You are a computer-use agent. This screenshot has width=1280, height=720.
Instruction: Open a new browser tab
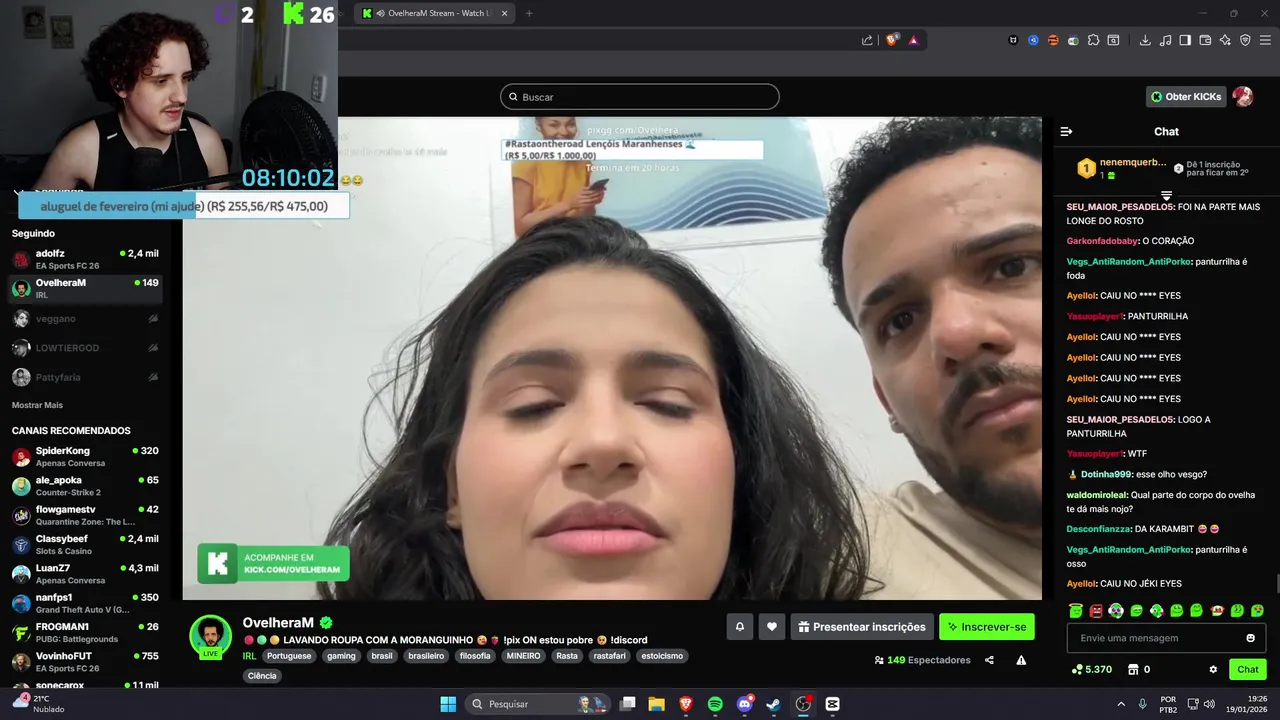coord(529,13)
